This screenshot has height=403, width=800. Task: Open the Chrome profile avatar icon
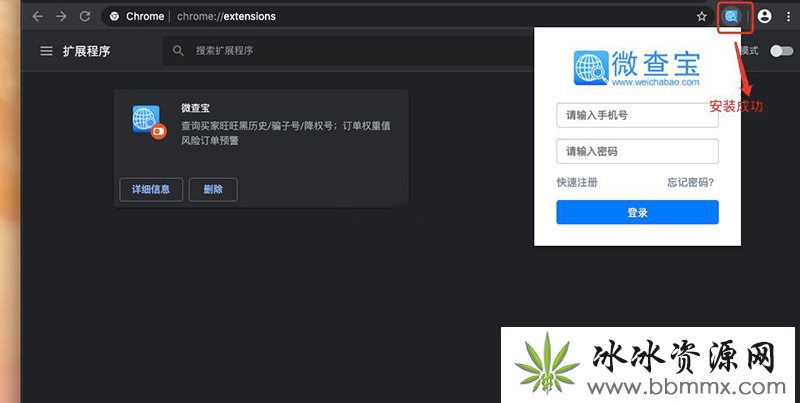[764, 16]
